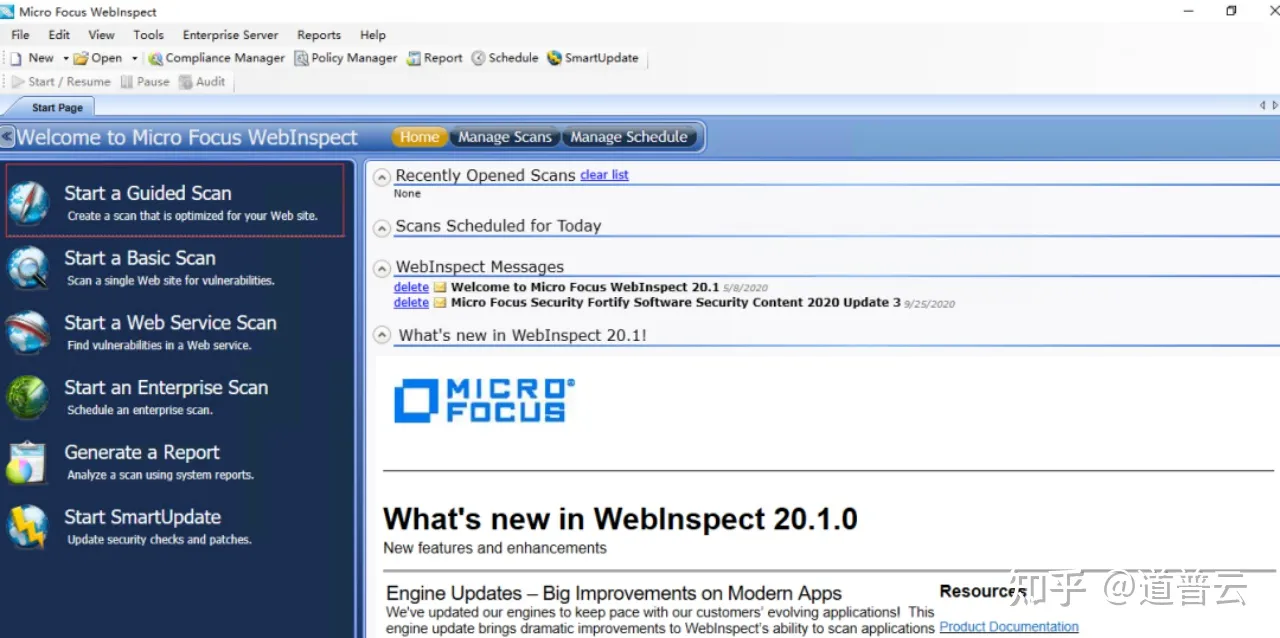
Task: Delete the Welcome to WebInspect message
Action: [410, 287]
